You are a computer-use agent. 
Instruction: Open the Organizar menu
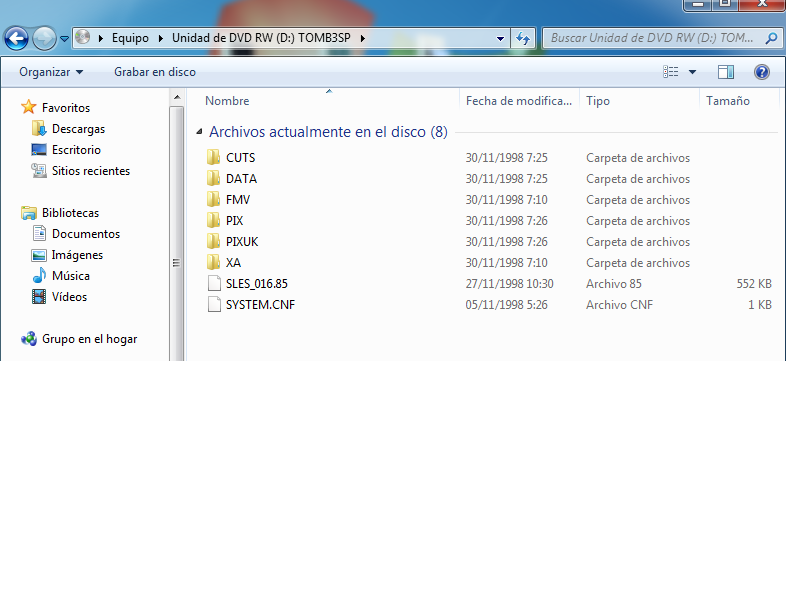[x=51, y=72]
